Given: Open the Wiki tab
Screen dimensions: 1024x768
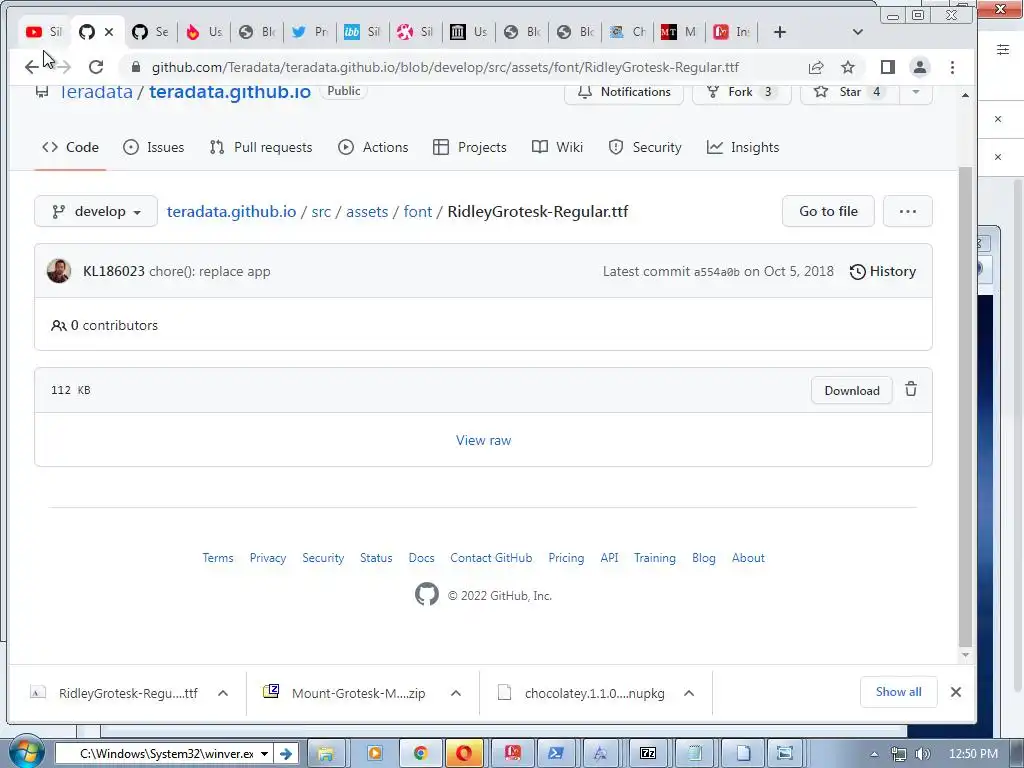Looking at the screenshot, I should coord(557,148).
